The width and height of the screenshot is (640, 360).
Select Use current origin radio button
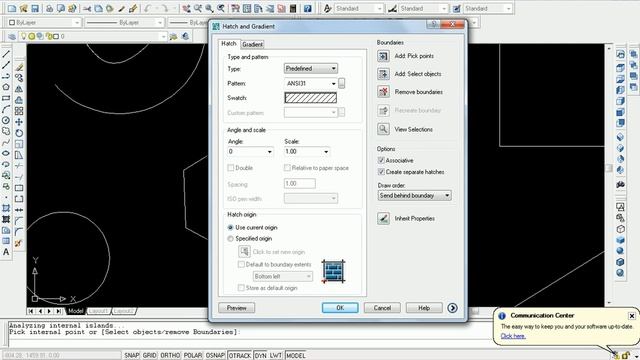pyautogui.click(x=230, y=227)
